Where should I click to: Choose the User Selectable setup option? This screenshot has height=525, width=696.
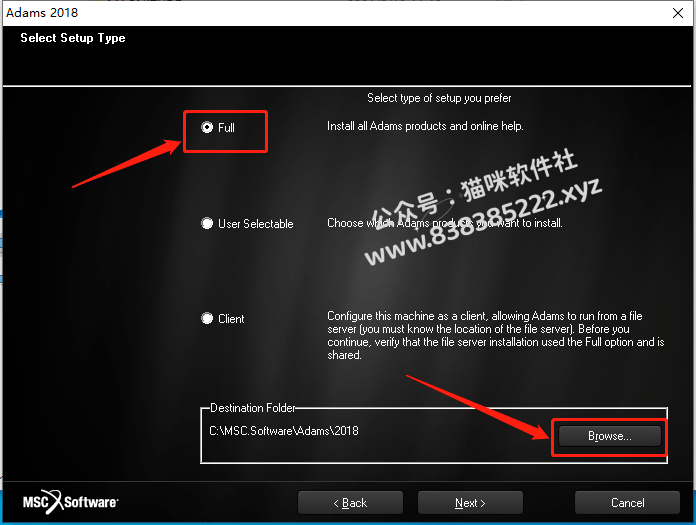pyautogui.click(x=207, y=223)
